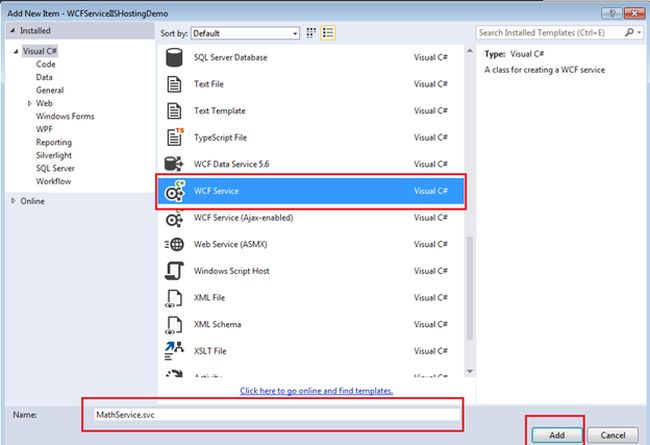Select the "Web Service (ASMX)" name
This screenshot has width=650, height=445.
[x=230, y=244]
